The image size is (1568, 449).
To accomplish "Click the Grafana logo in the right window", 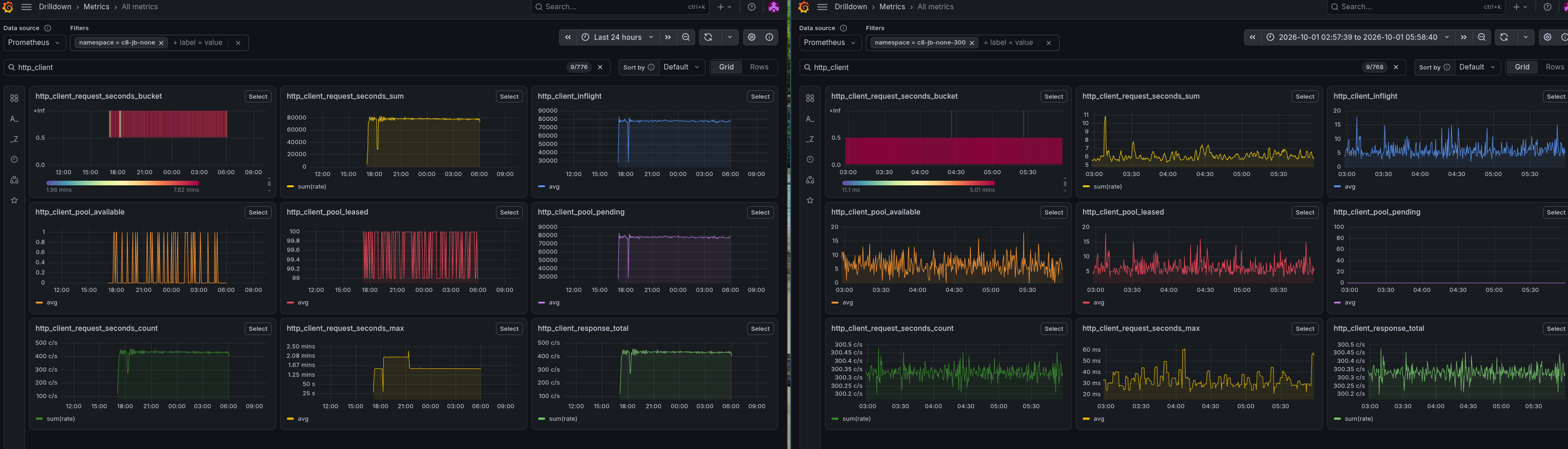I will click(804, 6).
